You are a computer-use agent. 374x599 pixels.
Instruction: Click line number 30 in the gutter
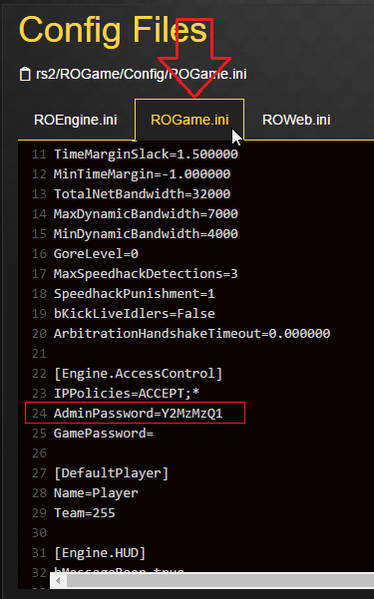pos(39,533)
